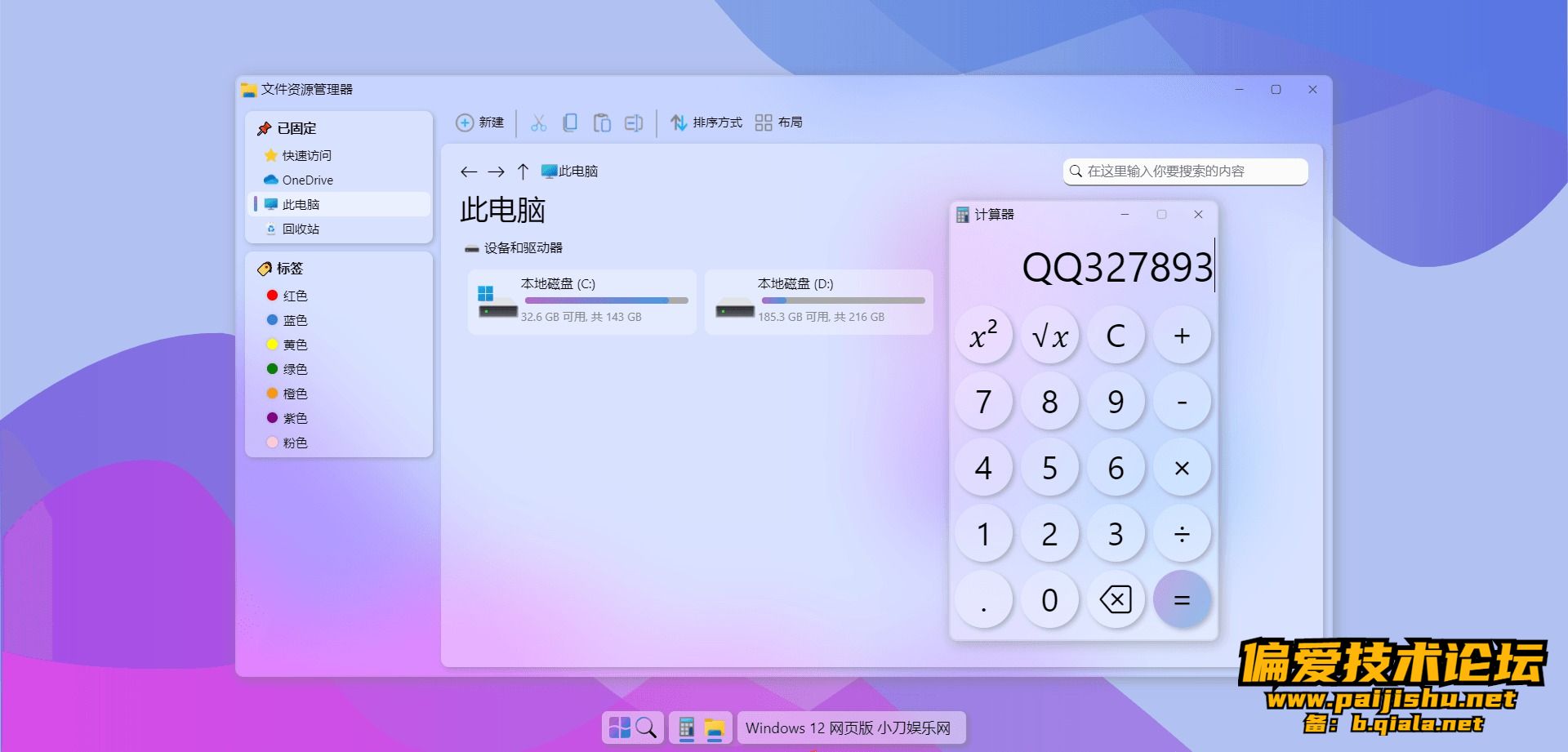Focus the file explorer search box
The height and width of the screenshot is (752, 1568).
(1185, 171)
